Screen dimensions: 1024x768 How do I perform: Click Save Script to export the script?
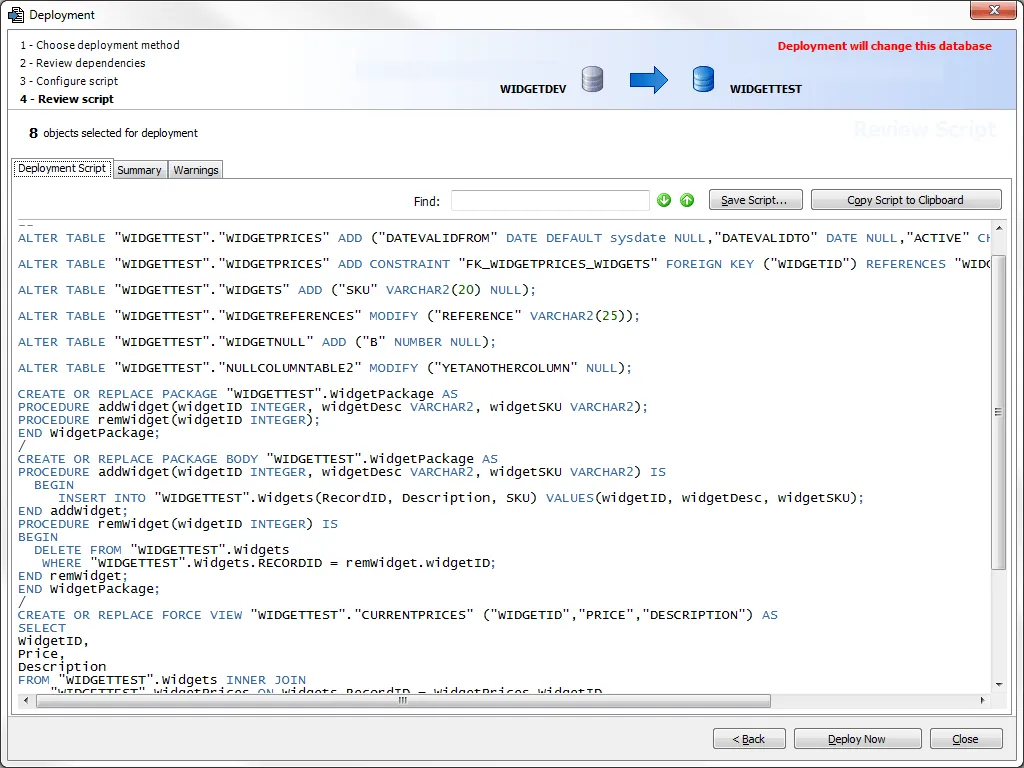coord(755,199)
